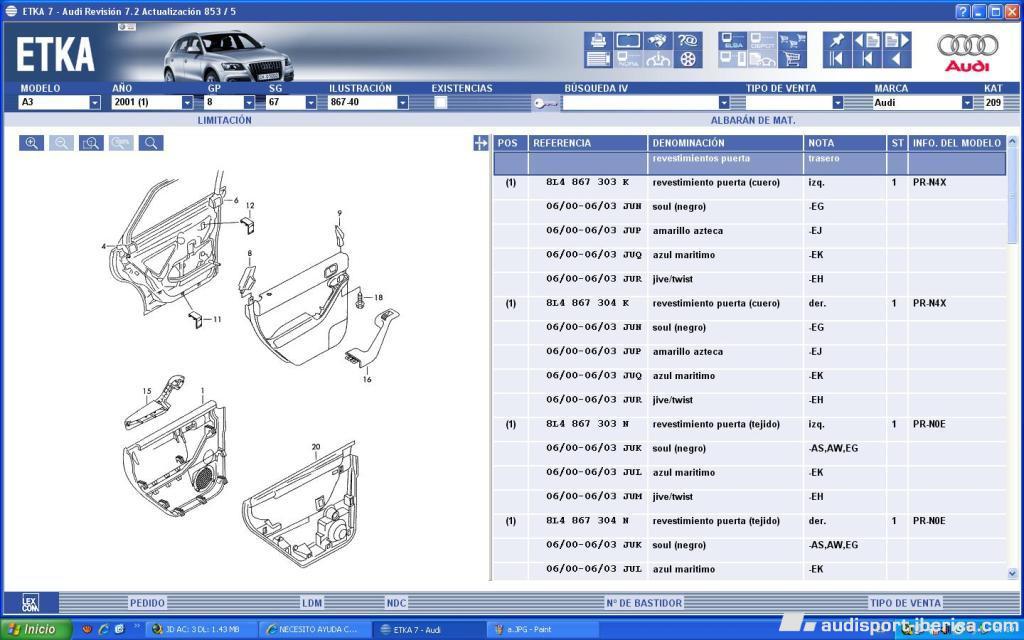Go to previous page with left-arrow document icon
The height and width of the screenshot is (640, 1024).
(x=867, y=40)
